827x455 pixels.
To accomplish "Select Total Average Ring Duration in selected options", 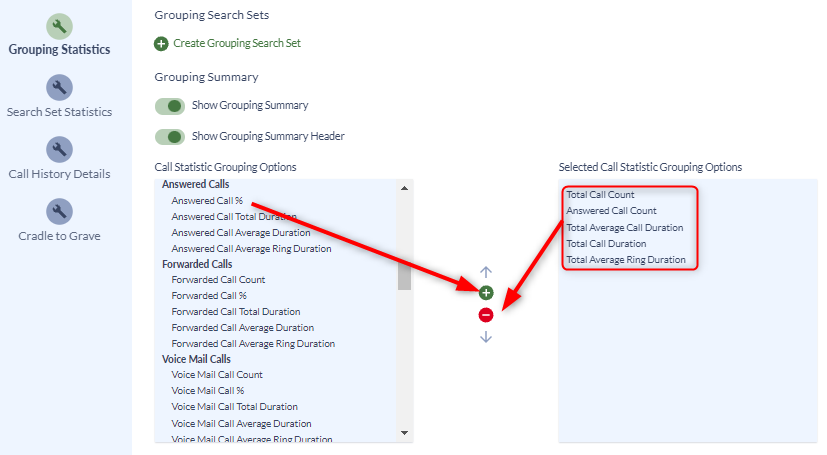I will (x=626, y=259).
